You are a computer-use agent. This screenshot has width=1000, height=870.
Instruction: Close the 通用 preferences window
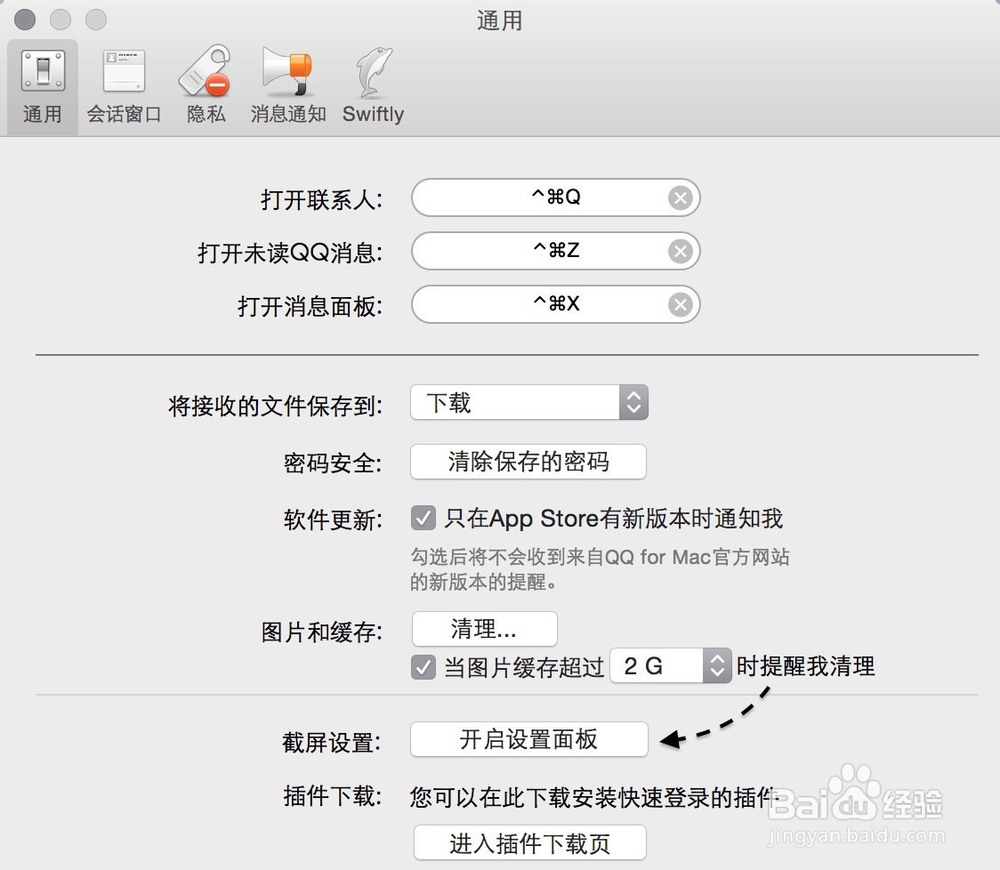[x=25, y=20]
